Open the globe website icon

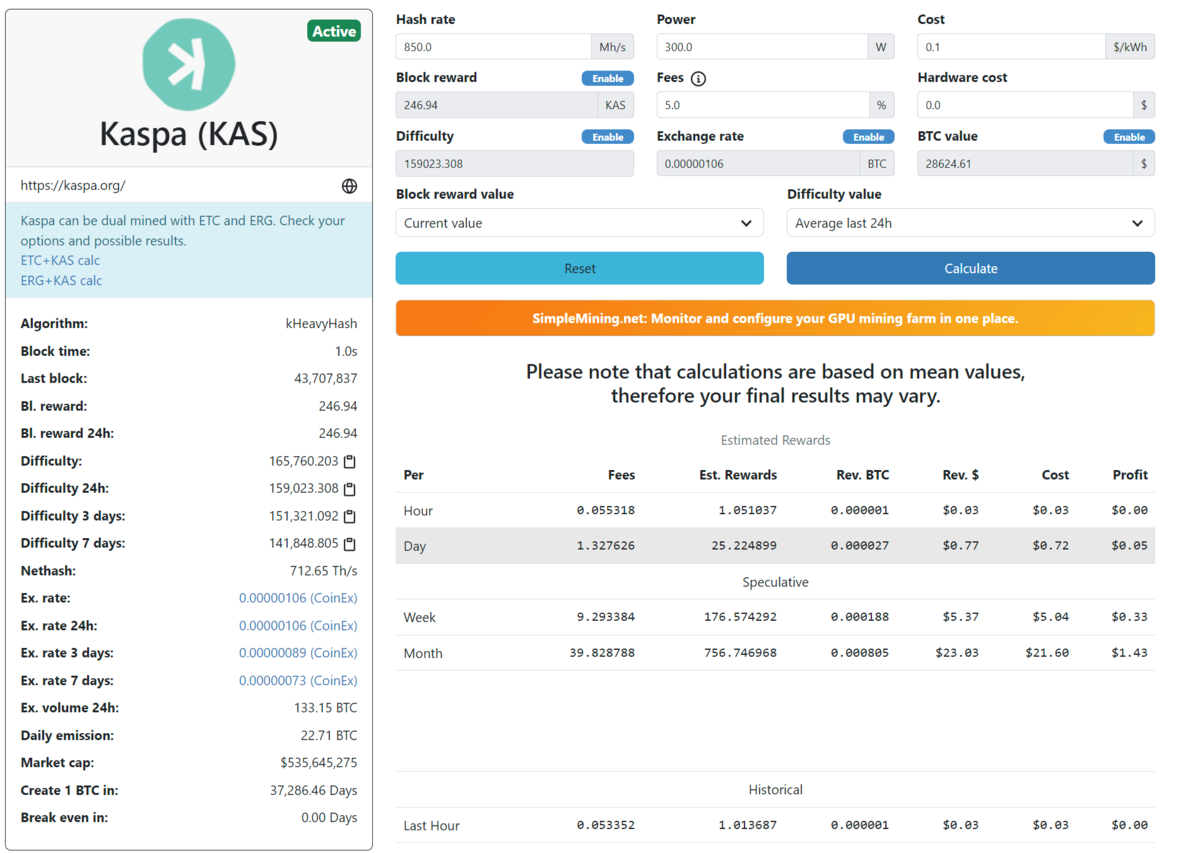(349, 186)
